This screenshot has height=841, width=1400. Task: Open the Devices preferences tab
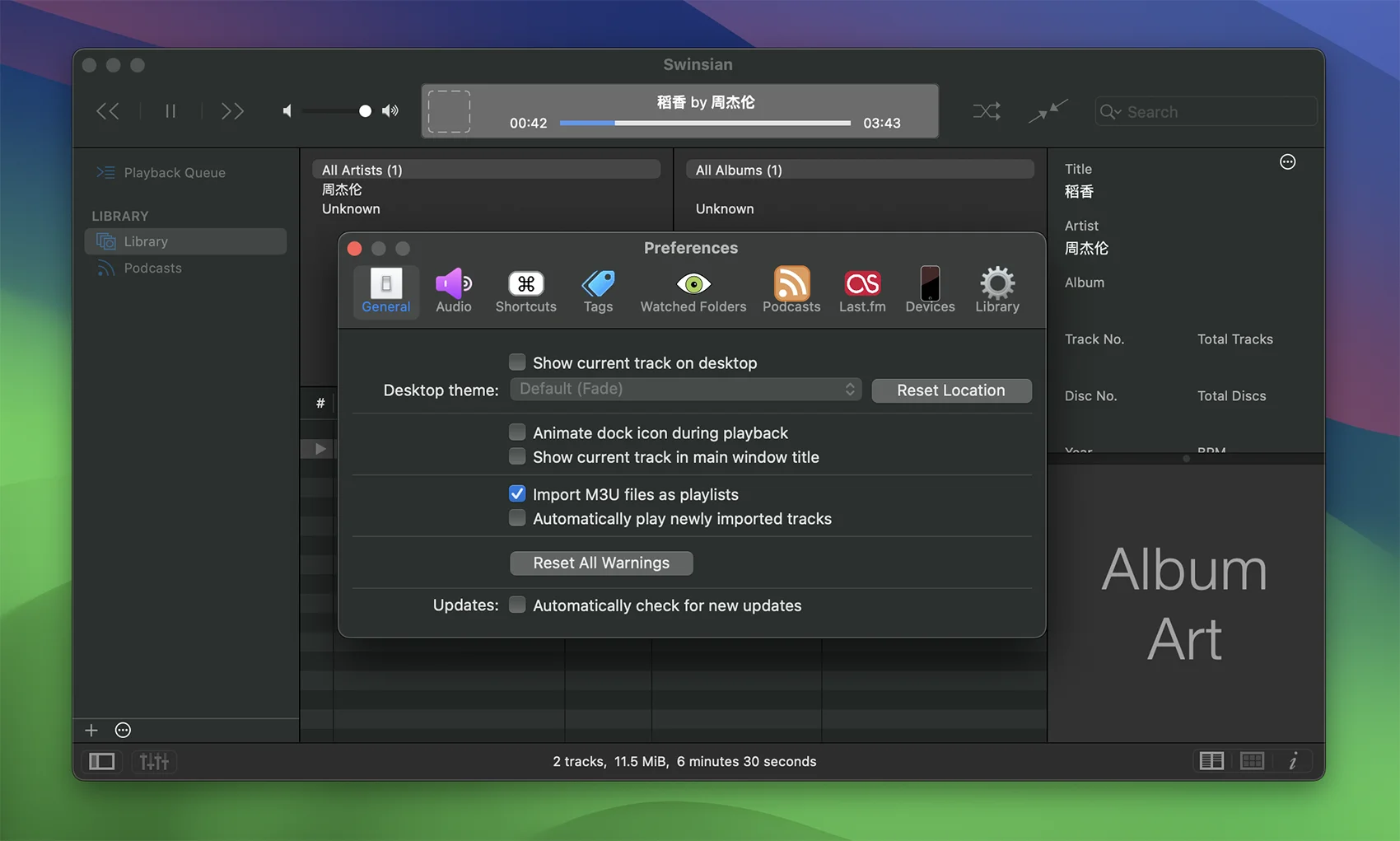(x=930, y=290)
